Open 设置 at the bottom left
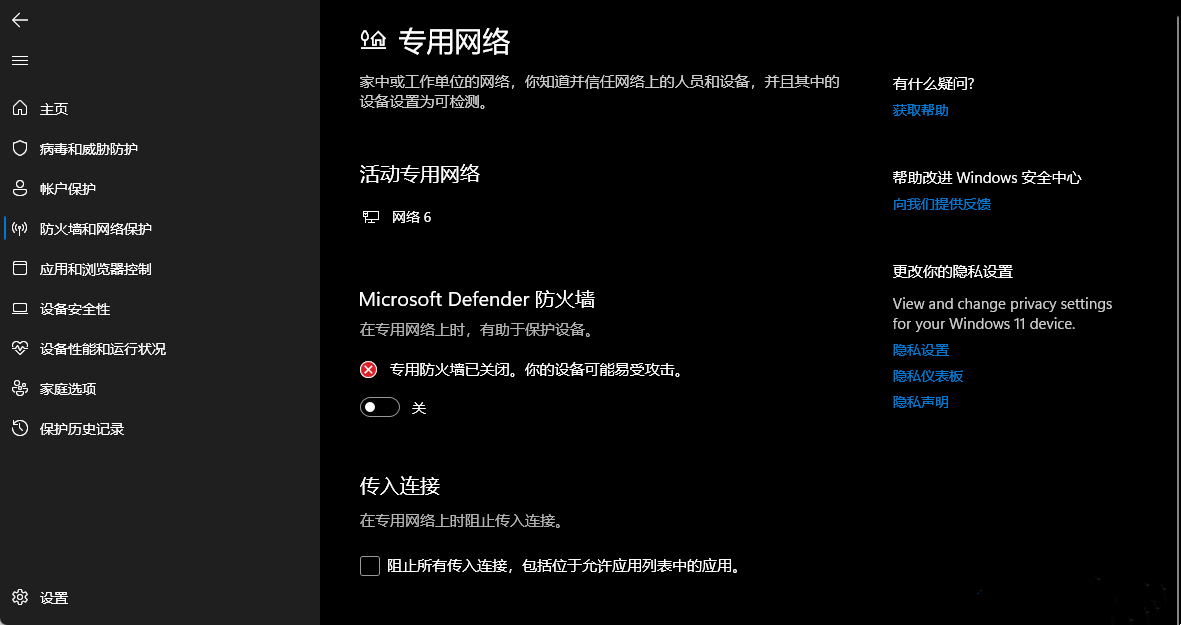1181x625 pixels. click(x=53, y=597)
